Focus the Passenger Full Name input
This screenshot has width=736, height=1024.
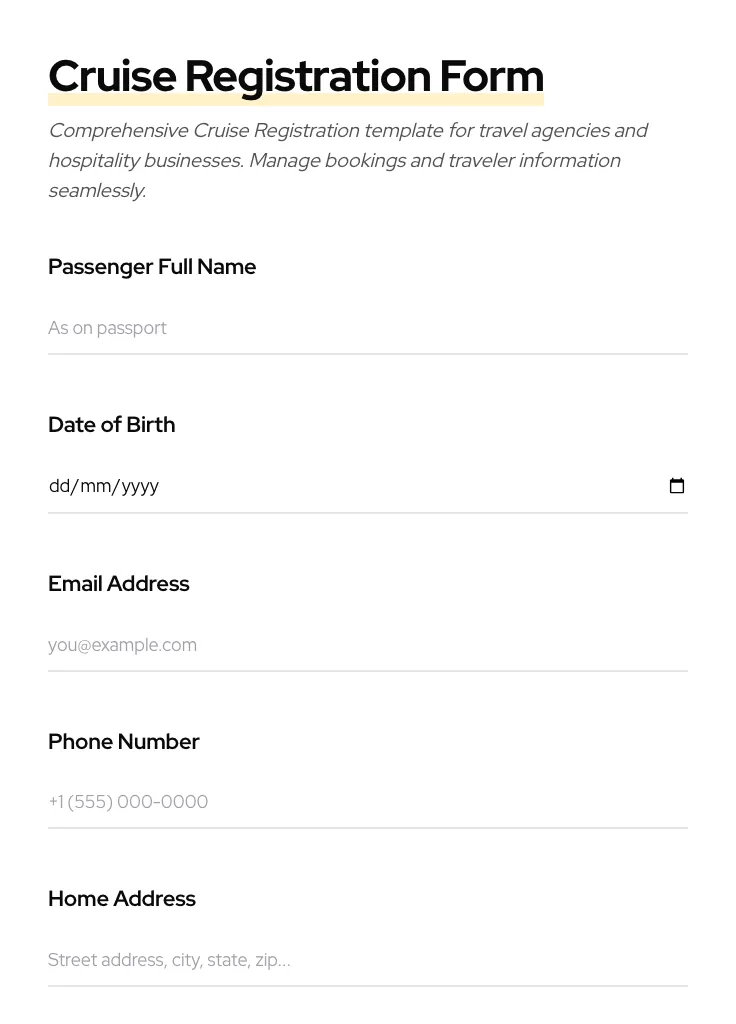pos(367,328)
